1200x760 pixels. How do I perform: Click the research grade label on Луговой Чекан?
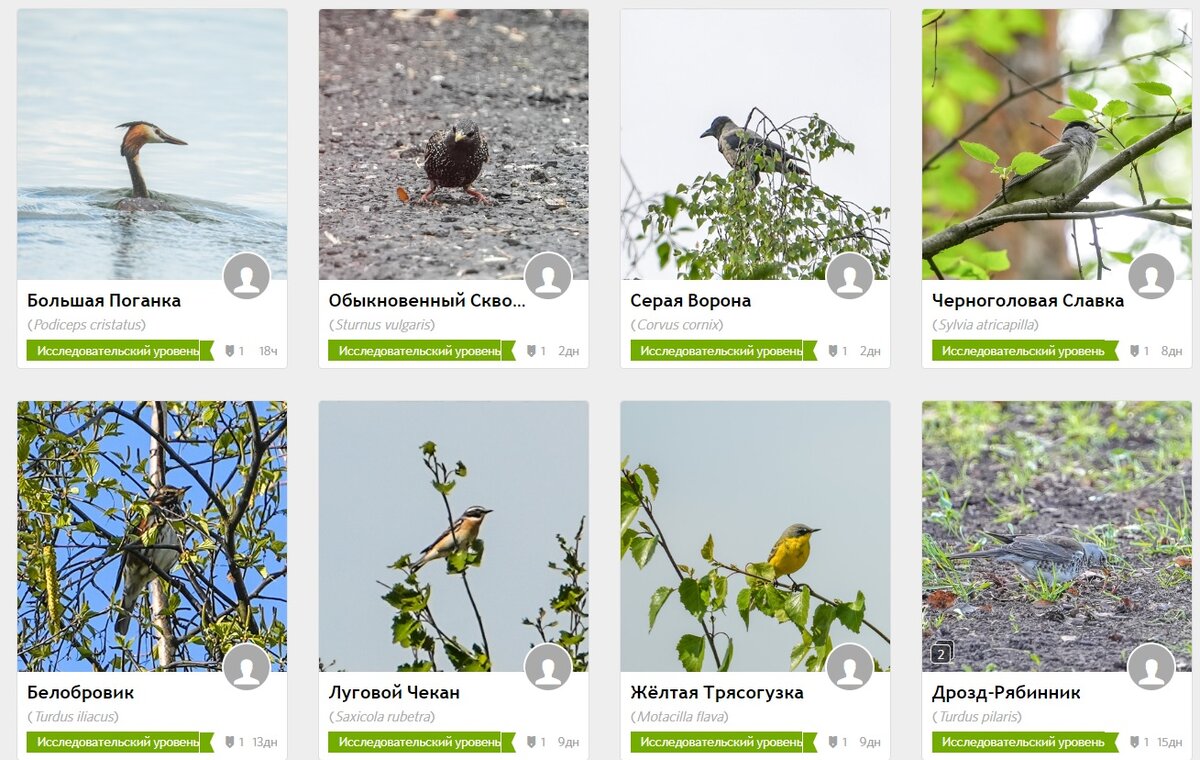(x=422, y=742)
